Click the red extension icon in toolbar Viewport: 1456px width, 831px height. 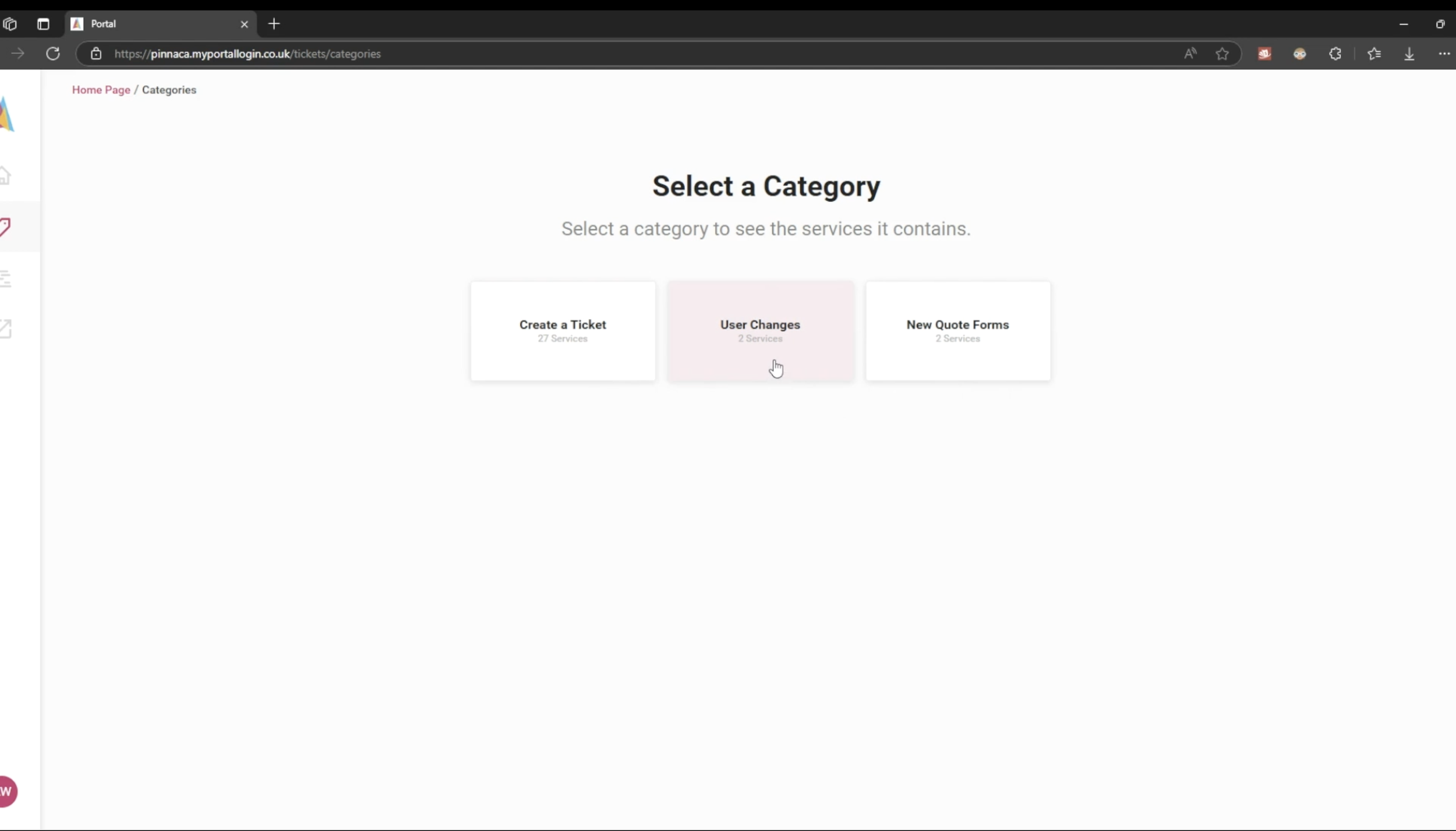(x=1264, y=54)
